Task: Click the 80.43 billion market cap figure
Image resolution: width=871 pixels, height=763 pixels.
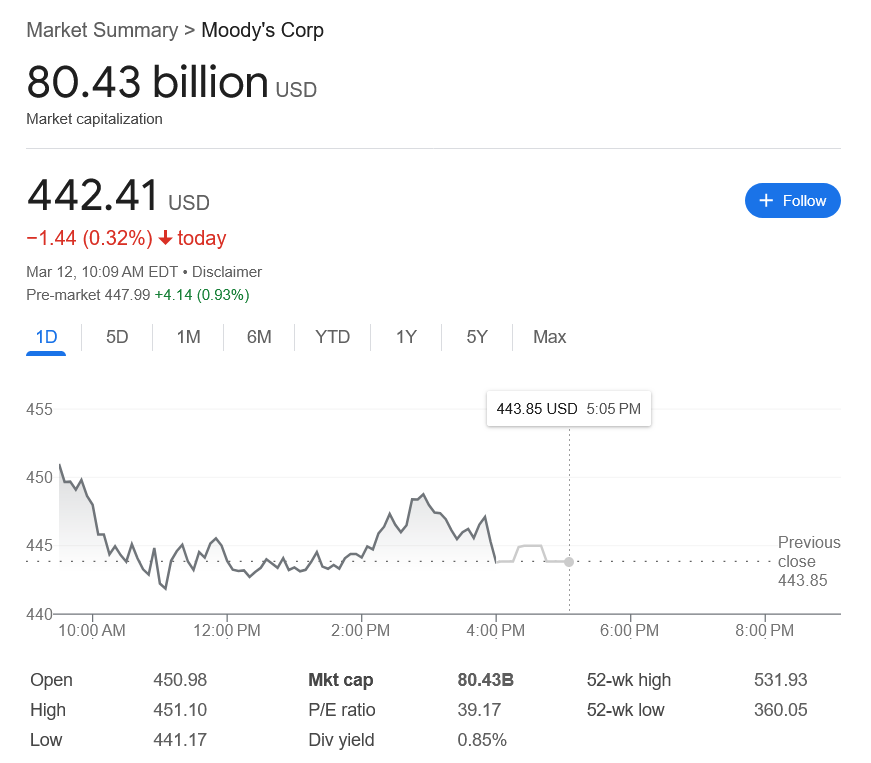Action: click(148, 82)
